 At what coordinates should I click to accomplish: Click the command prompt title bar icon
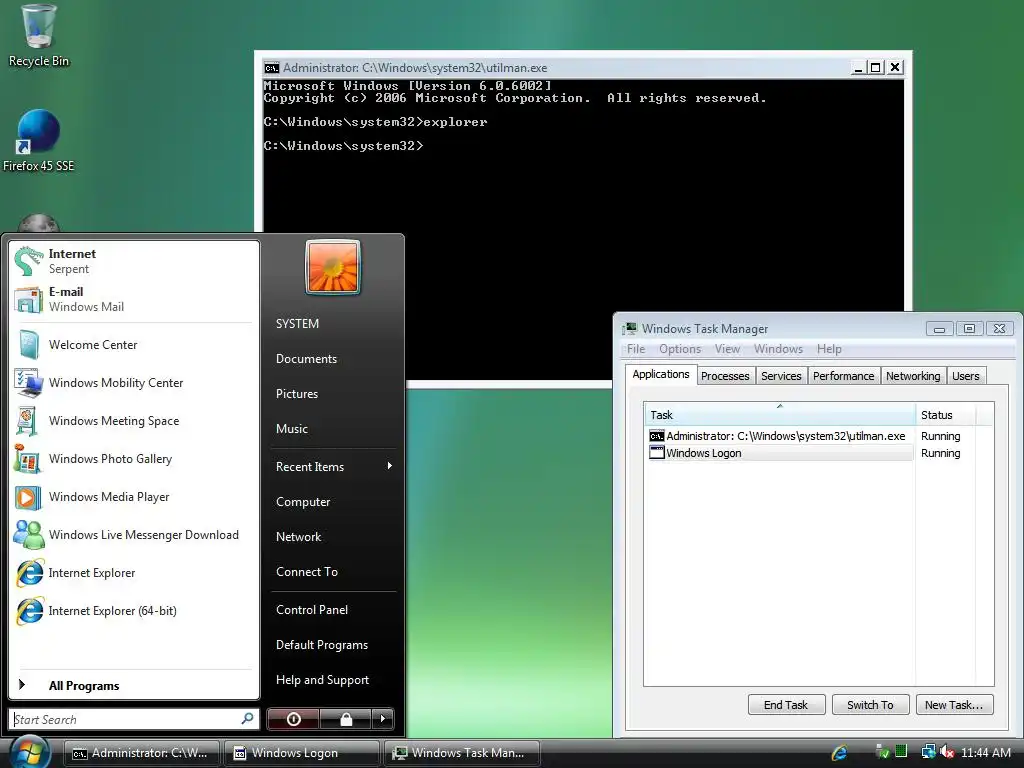(x=272, y=68)
